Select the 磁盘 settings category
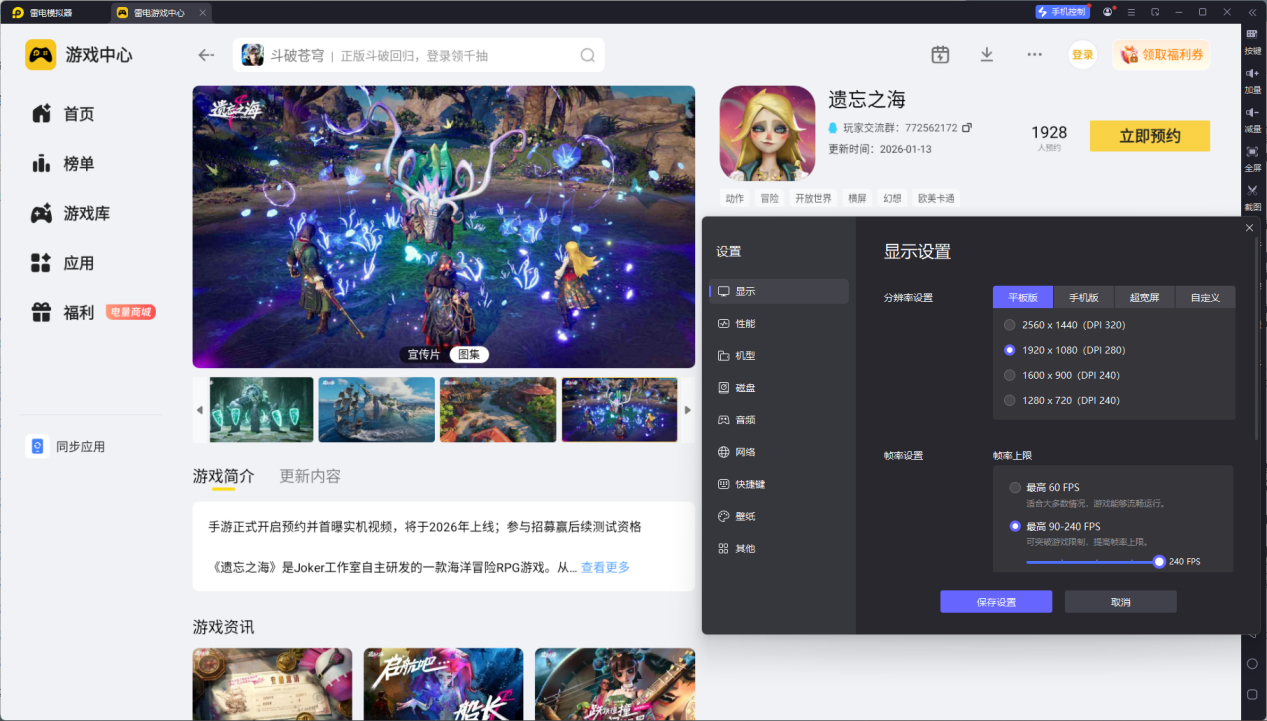Image resolution: width=1267 pixels, height=721 pixels. pyautogui.click(x=779, y=388)
